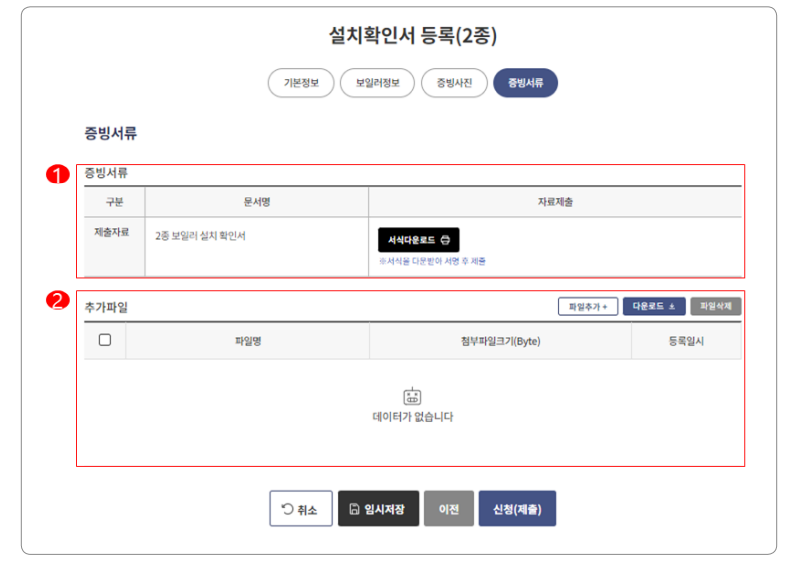Screen dimensions: 793x562
Task: Select the 증빙서류 tab
Action: (525, 83)
